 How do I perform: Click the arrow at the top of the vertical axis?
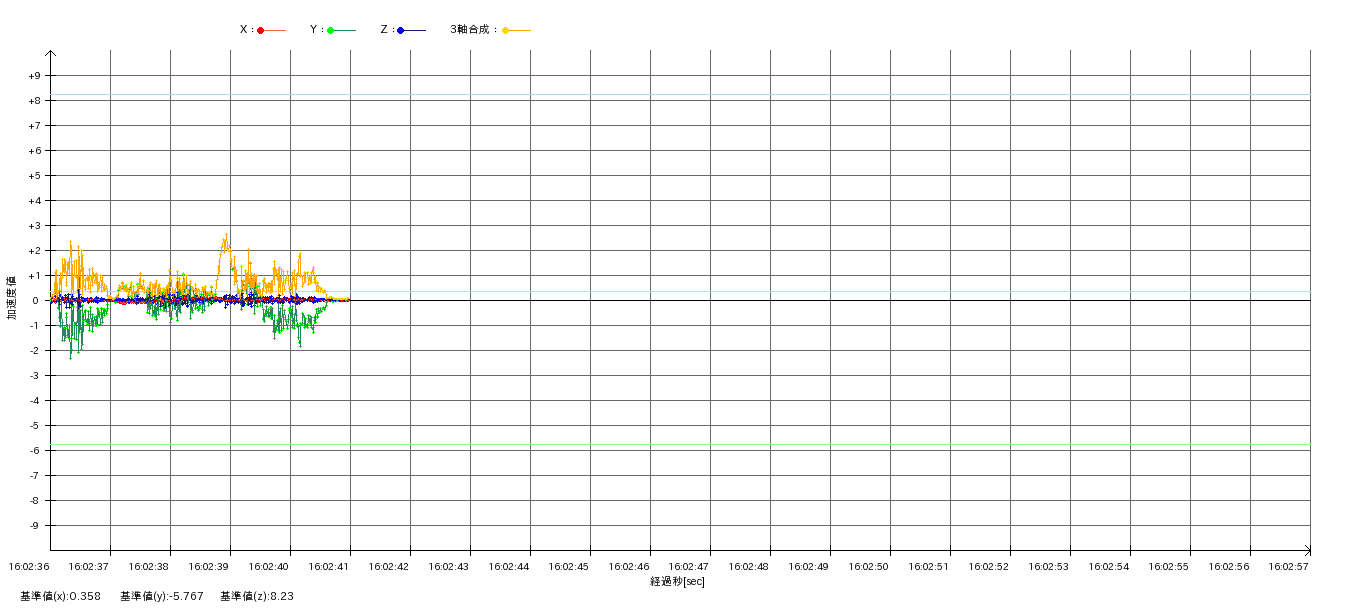tap(50, 54)
